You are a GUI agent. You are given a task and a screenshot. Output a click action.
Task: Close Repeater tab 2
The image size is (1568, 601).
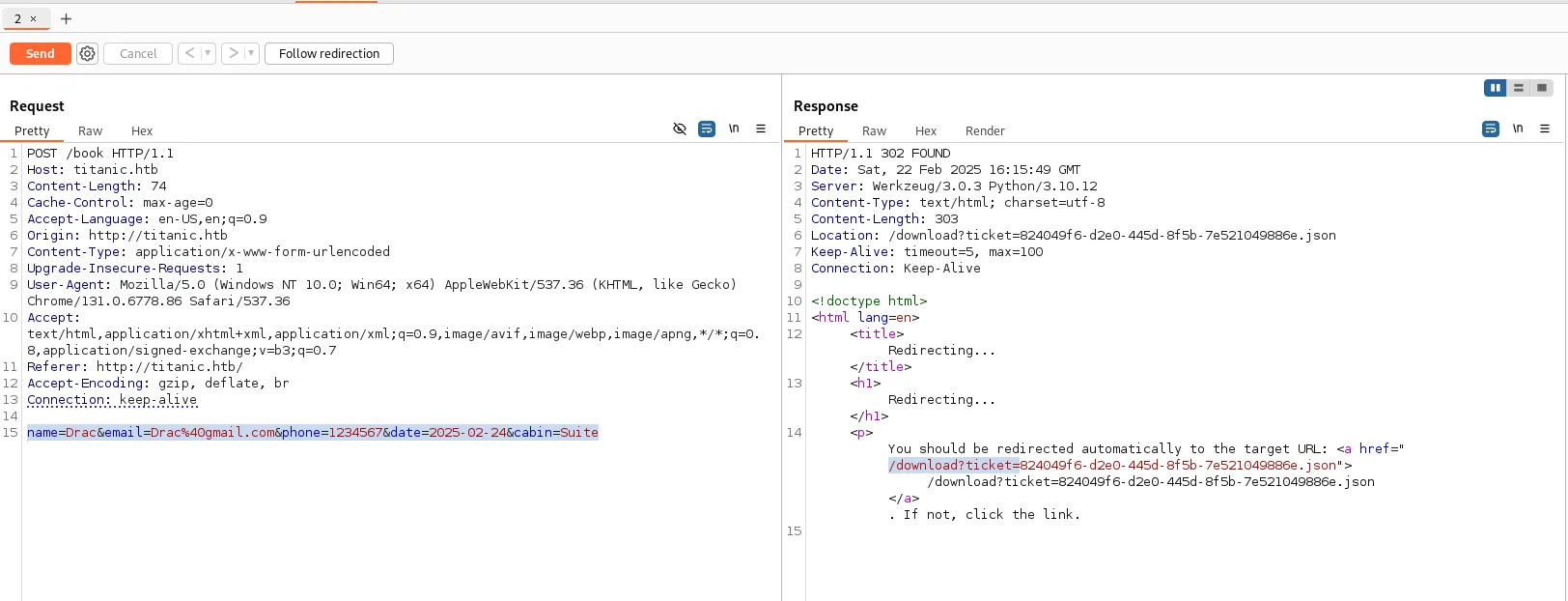coord(33,18)
